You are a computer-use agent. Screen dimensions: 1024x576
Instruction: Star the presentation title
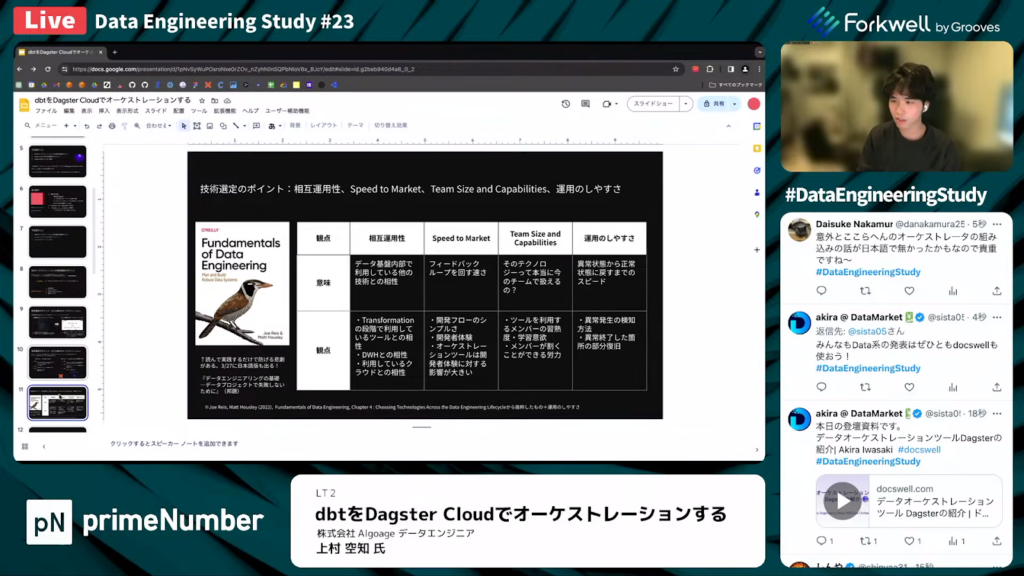point(202,101)
